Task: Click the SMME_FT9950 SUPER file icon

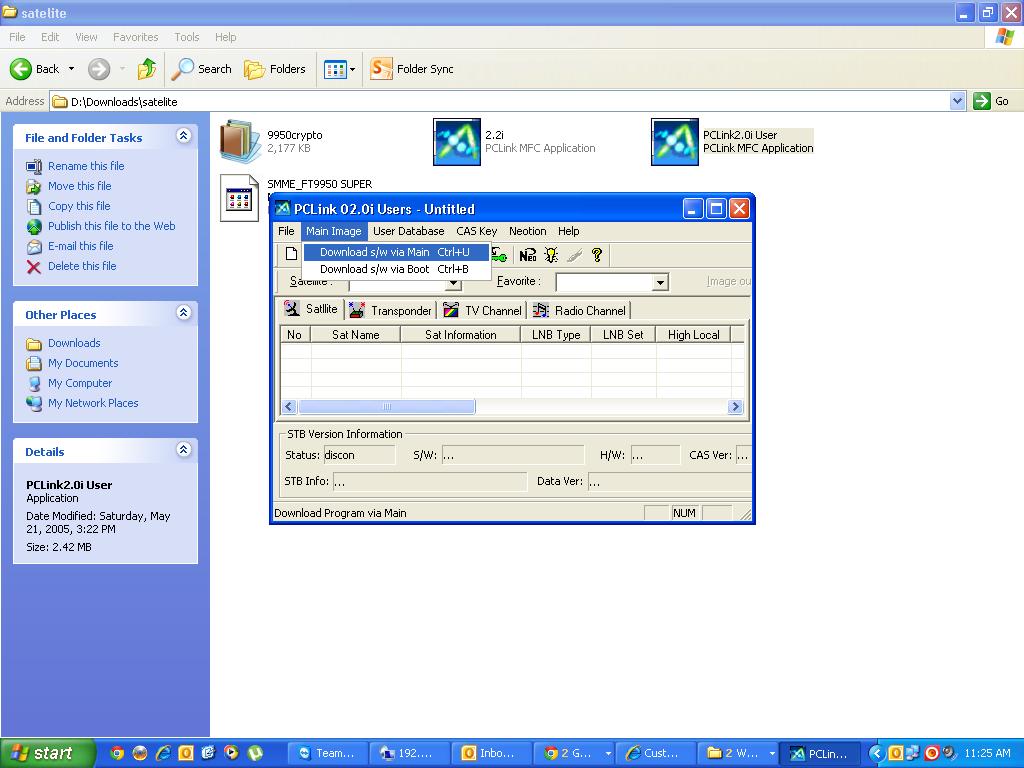Action: click(x=239, y=198)
